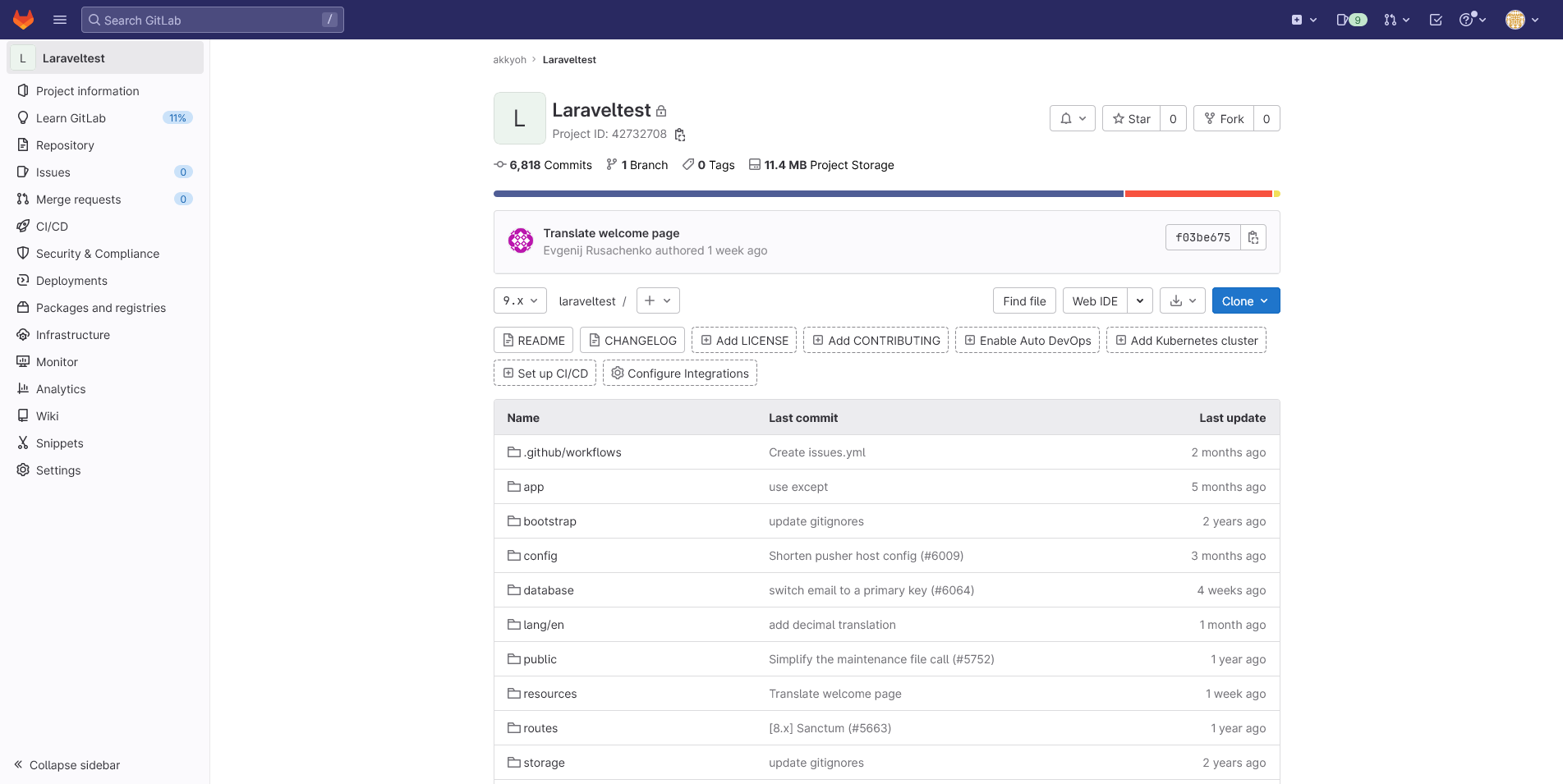Click the Monitor sidebar icon

(23, 362)
